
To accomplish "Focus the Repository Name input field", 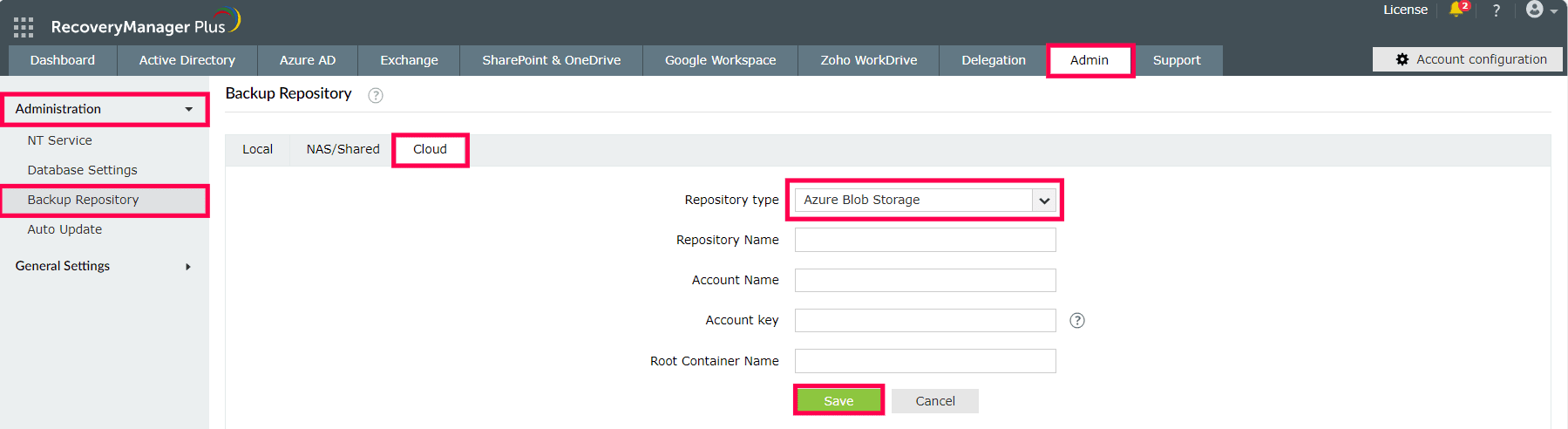I will tap(925, 240).
